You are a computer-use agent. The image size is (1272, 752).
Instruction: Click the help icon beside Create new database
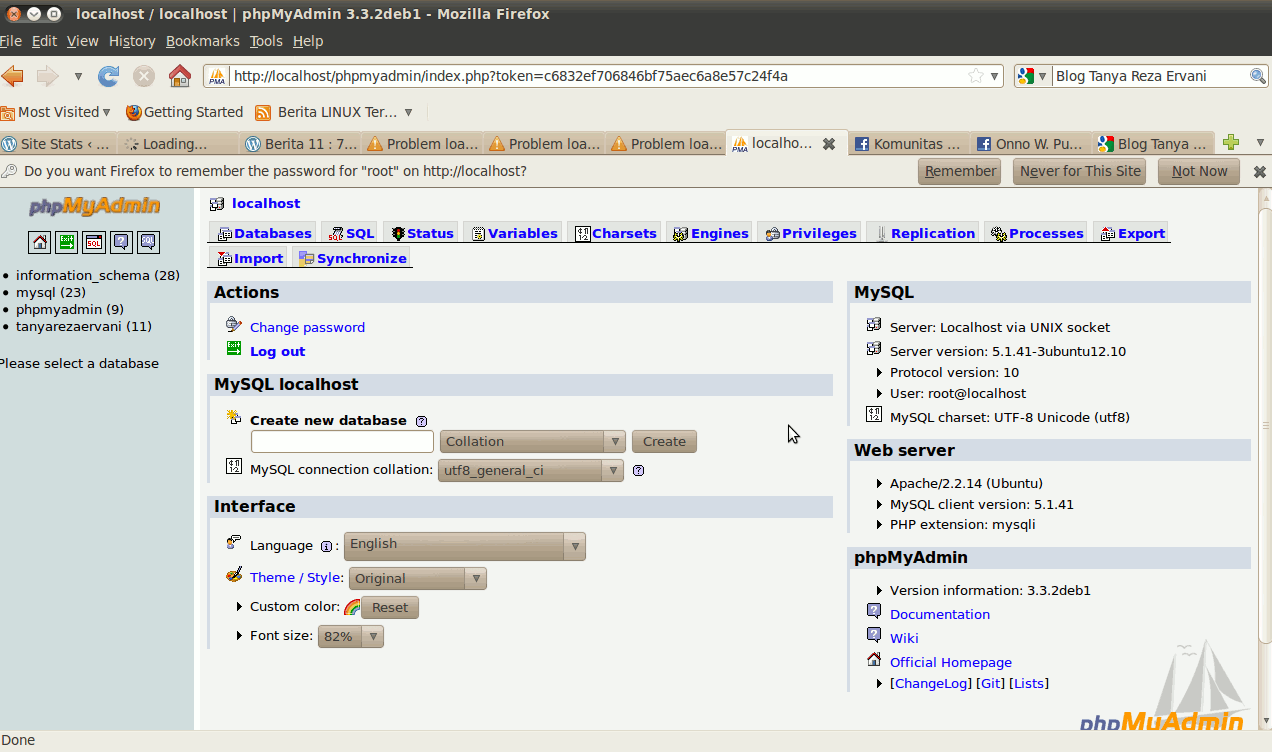[x=421, y=421]
